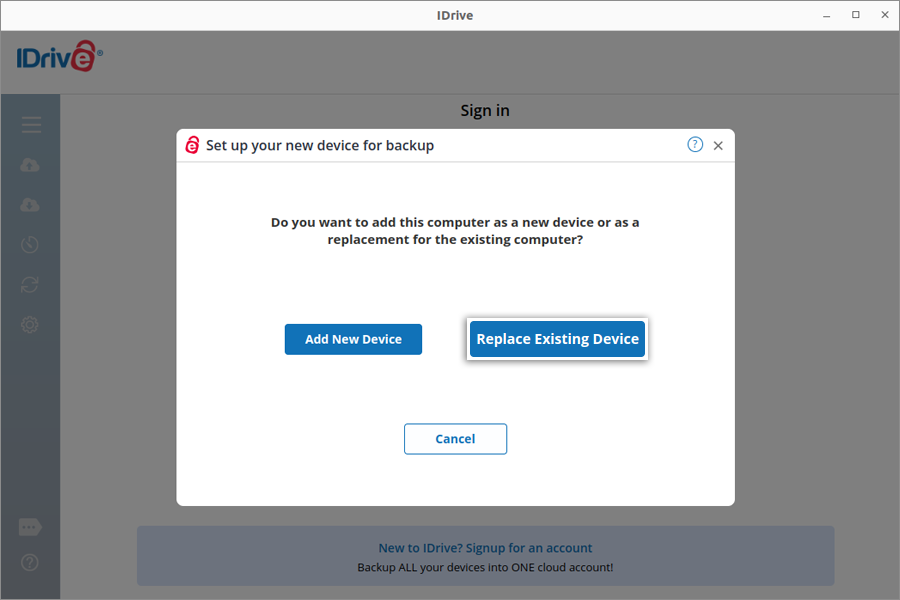
Task: Click the Signup for an account link
Action: [485, 548]
